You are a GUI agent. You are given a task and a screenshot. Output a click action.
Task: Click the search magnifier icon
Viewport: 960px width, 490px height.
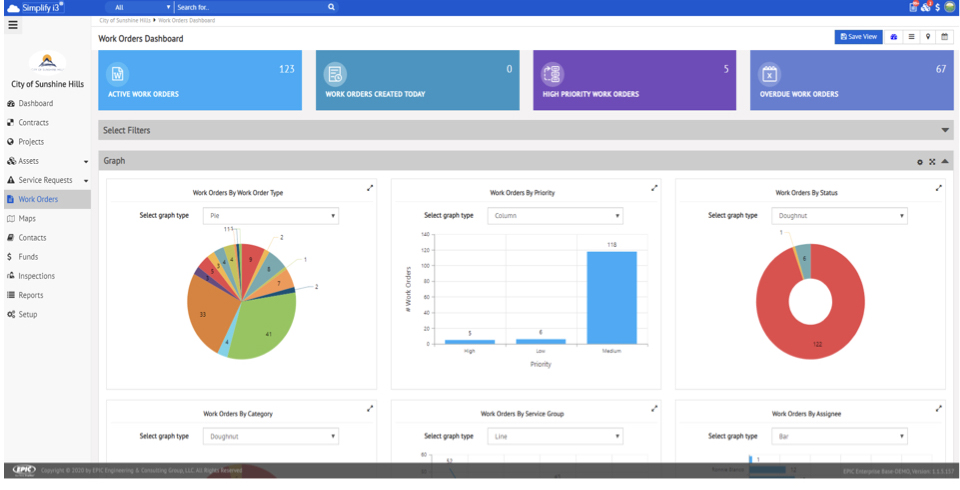(x=331, y=7)
